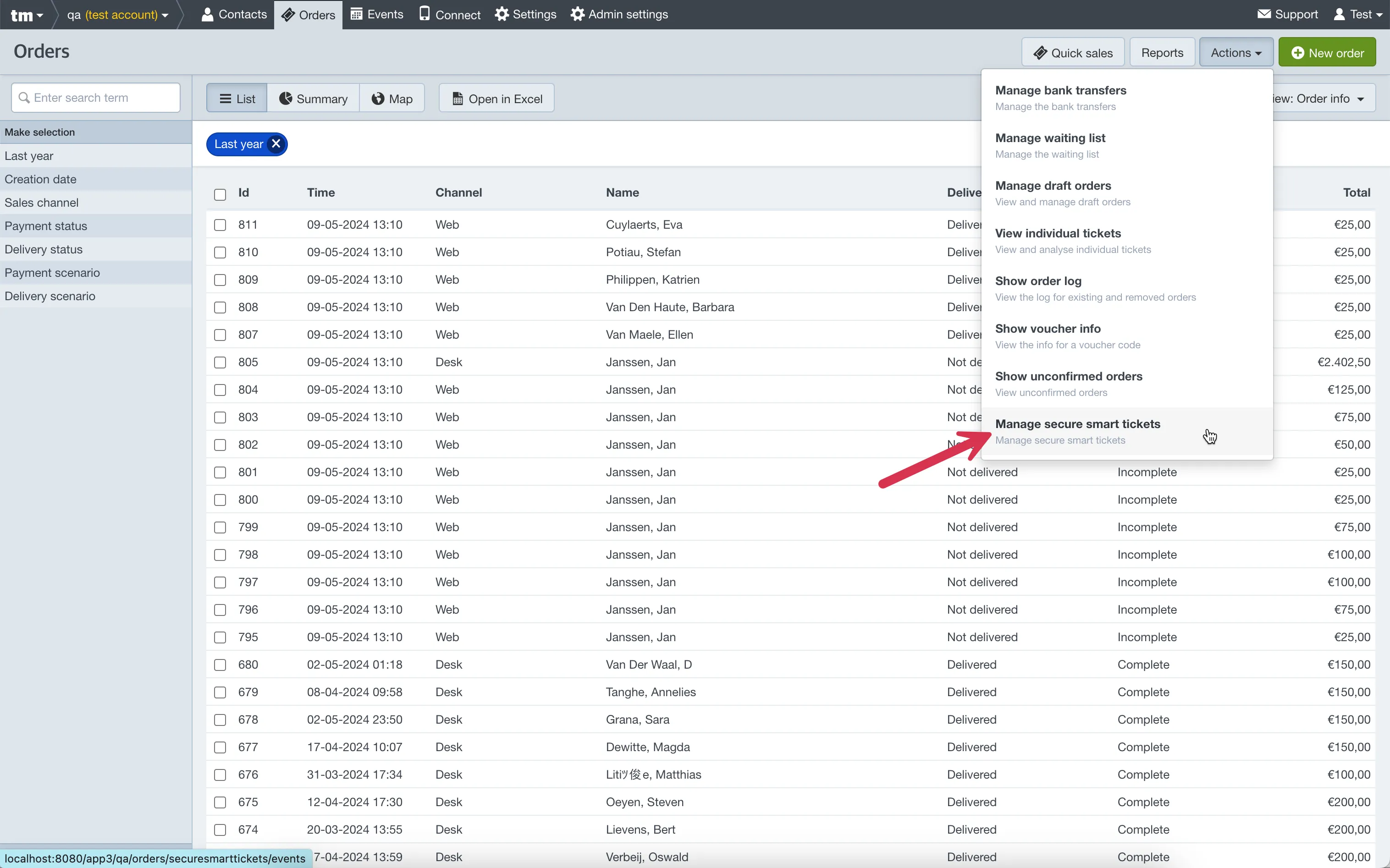Check the box for order 811
This screenshot has width=1390, height=868.
tap(220, 225)
